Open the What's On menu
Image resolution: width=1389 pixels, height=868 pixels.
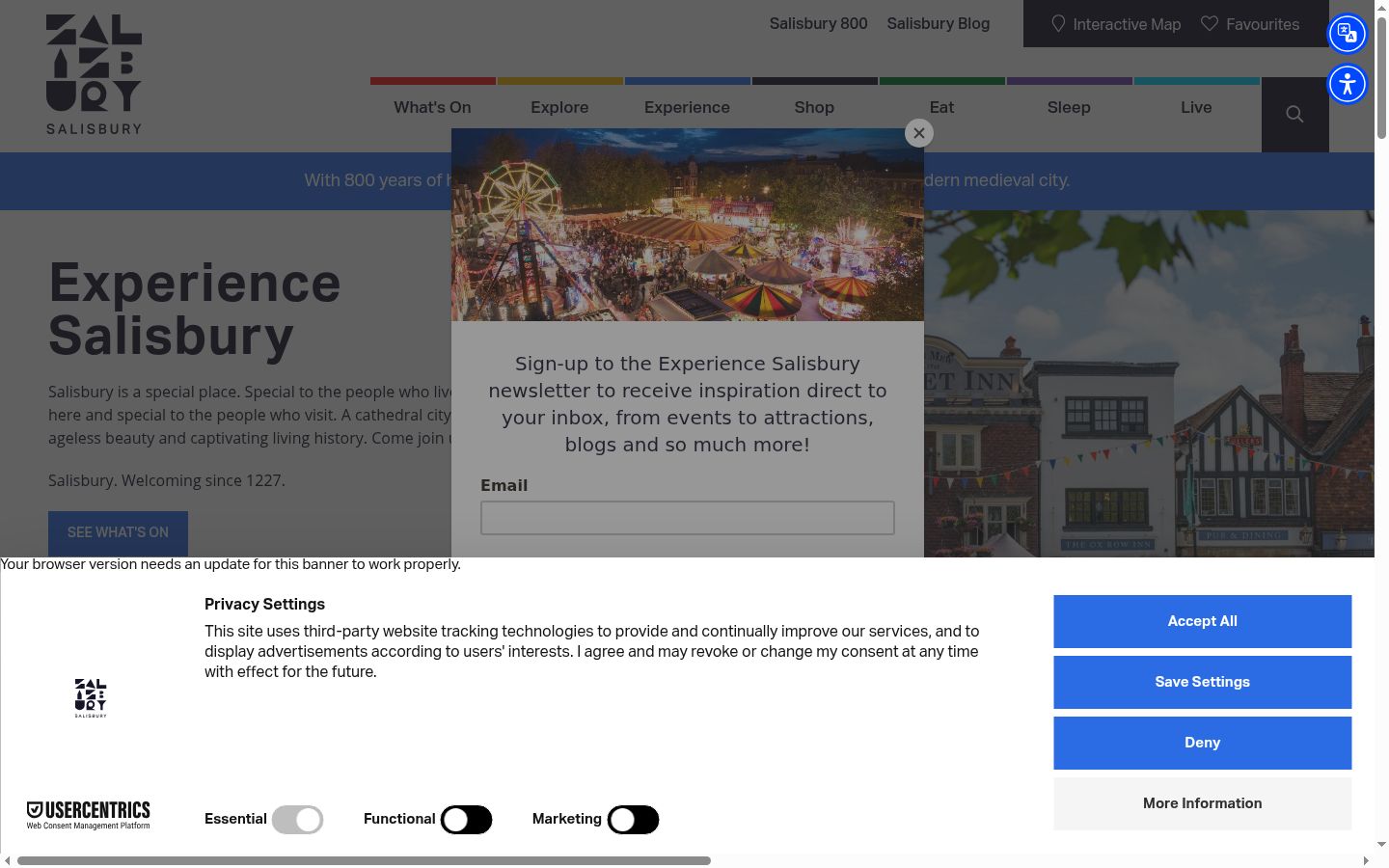(x=432, y=107)
